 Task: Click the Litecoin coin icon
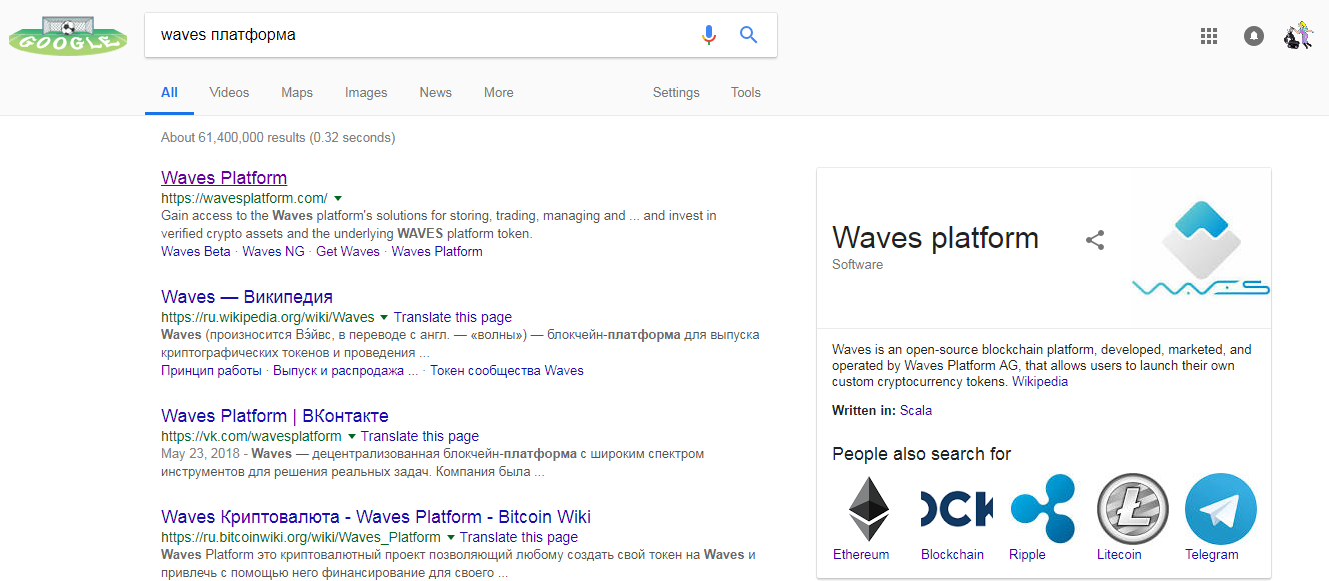click(x=1132, y=509)
